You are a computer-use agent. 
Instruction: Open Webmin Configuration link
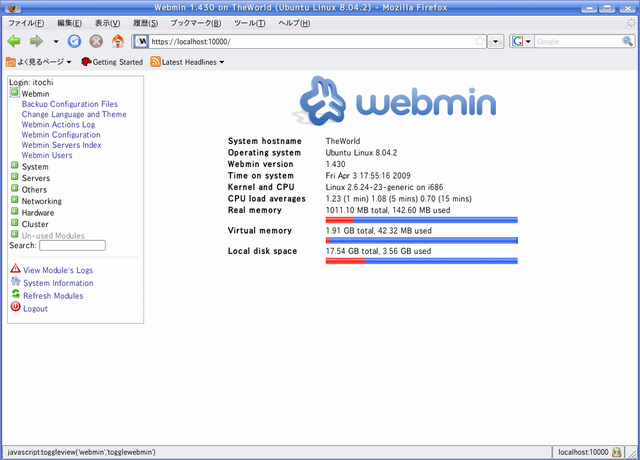tap(61, 135)
